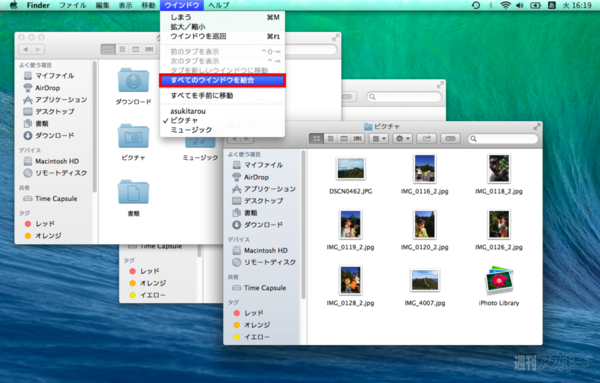The height and width of the screenshot is (383, 600).
Task: Select Cover Flow view in back-left window
Action: [149, 49]
